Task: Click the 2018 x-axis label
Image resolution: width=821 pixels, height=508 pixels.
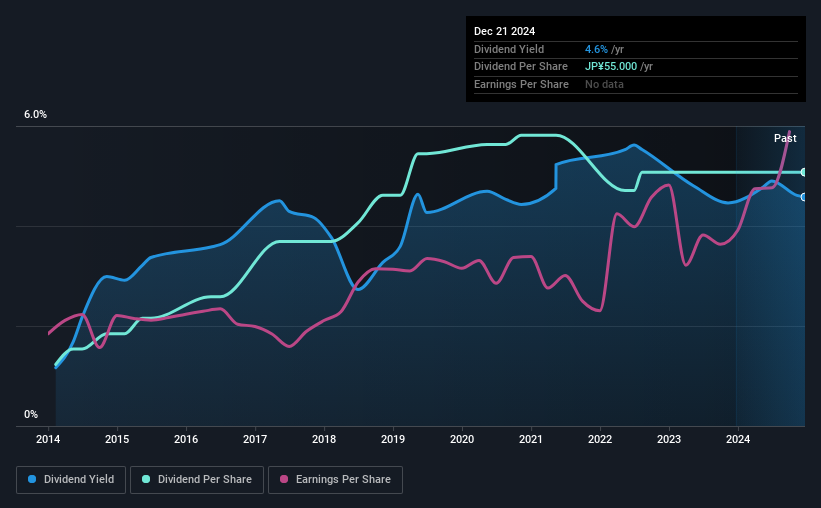Action: point(324,439)
